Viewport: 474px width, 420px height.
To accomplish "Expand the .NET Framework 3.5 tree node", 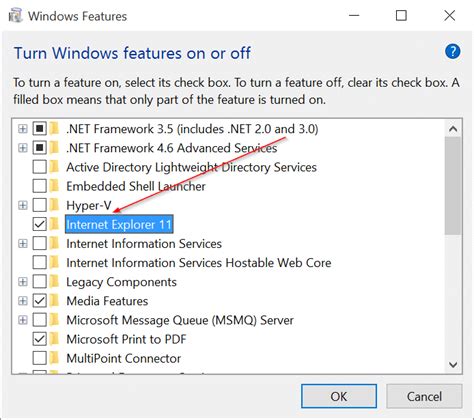I will pyautogui.click(x=23, y=129).
